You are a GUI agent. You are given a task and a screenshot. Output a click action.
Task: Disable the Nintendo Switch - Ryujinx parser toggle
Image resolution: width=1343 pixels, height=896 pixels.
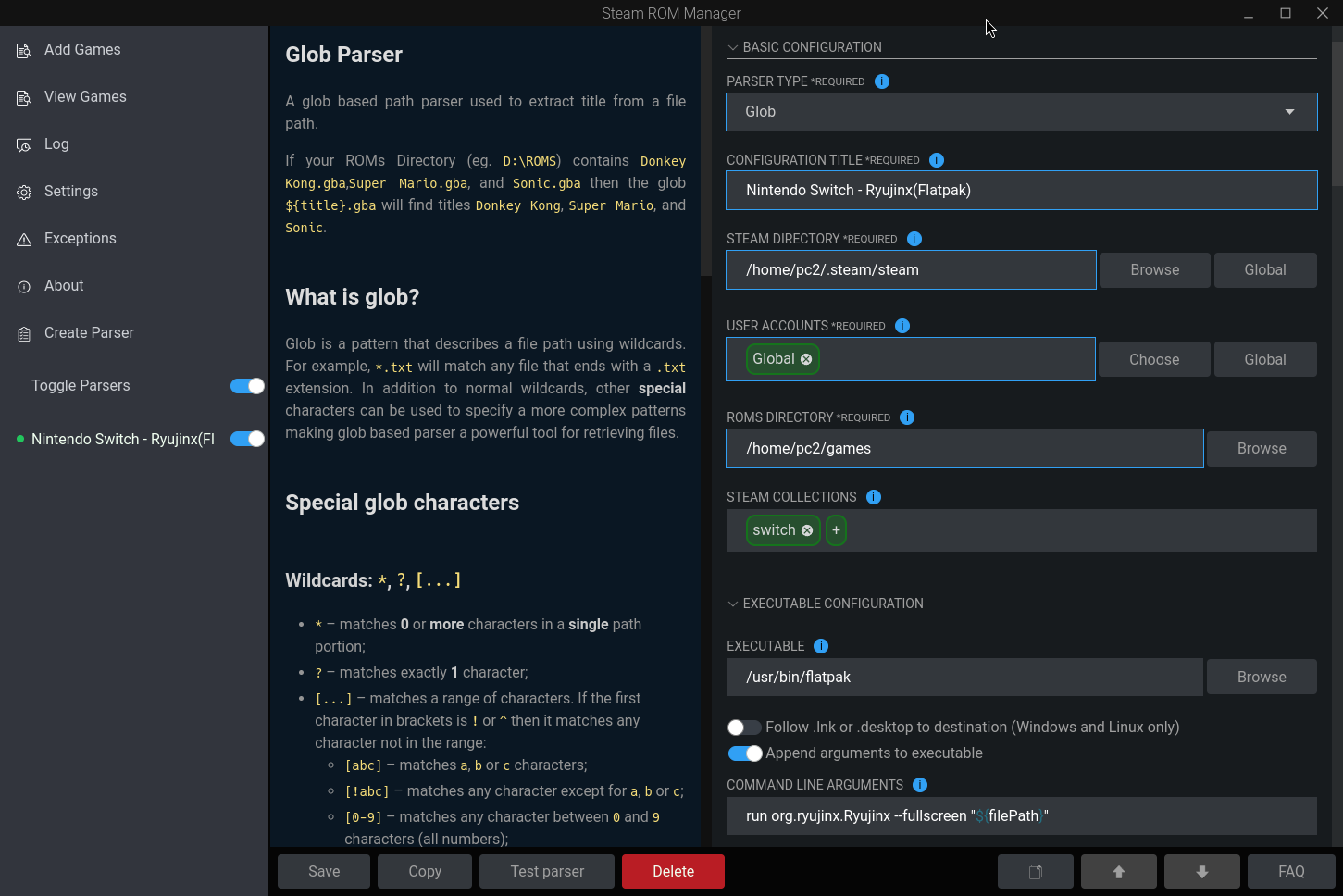[246, 439]
